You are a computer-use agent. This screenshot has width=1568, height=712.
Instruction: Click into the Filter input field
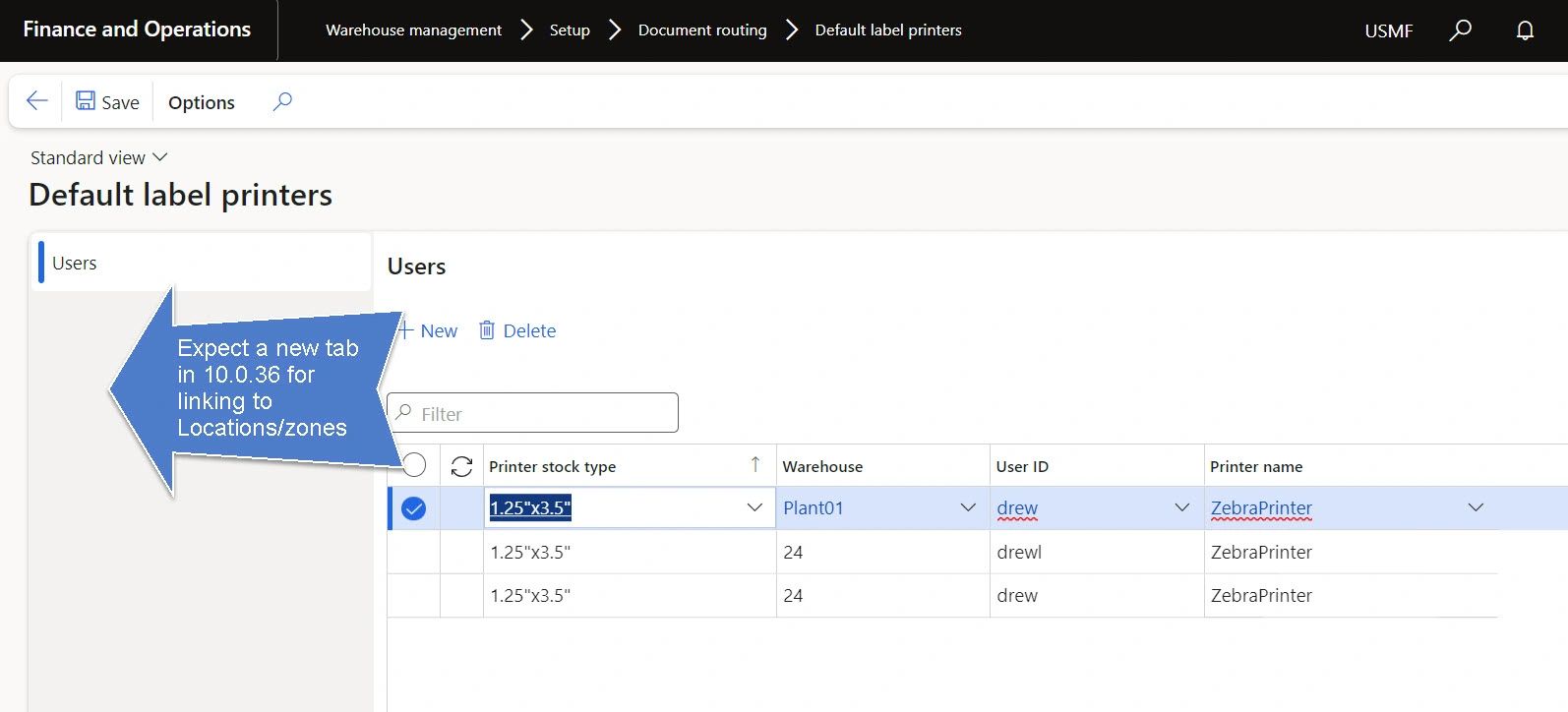tap(543, 414)
